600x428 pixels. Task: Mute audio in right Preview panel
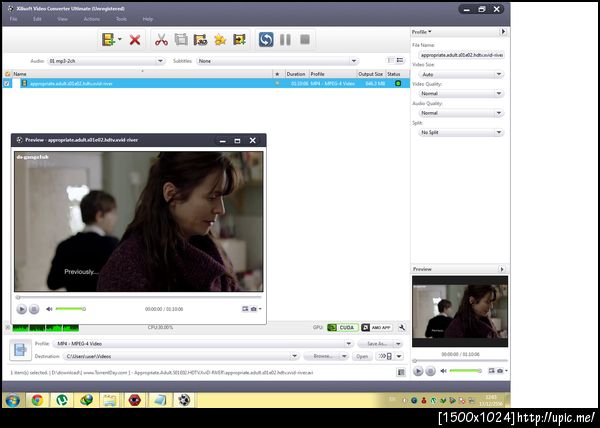[x=443, y=371]
